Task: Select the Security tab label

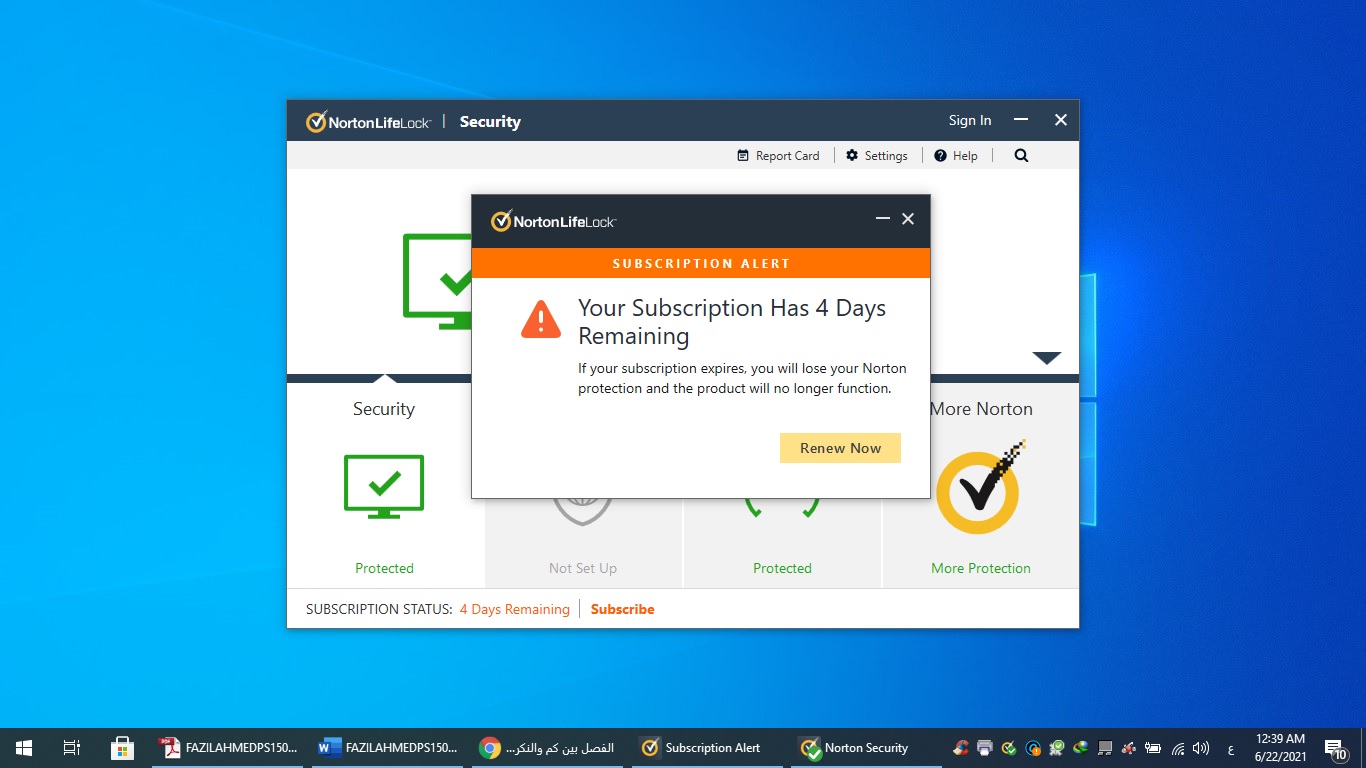Action: tap(384, 409)
